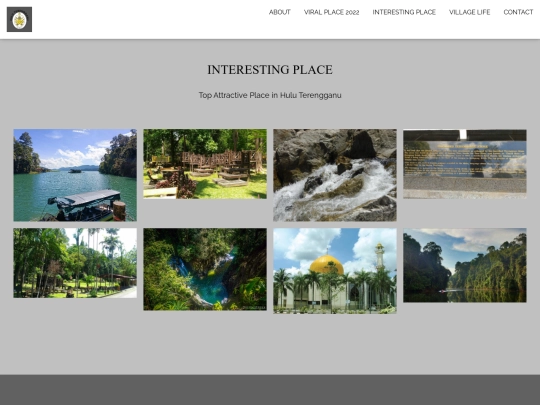Go to VIRAL PLACE 2022 section

[x=331, y=12]
